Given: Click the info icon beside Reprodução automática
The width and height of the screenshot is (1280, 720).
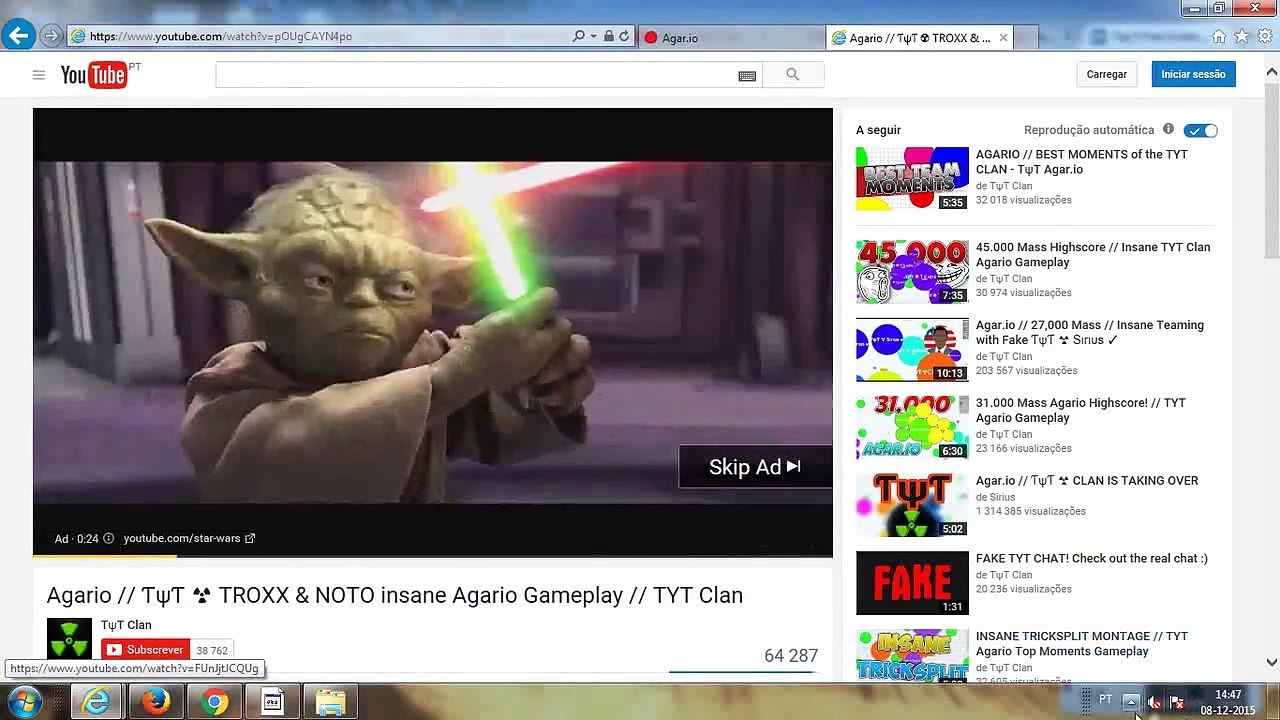Looking at the screenshot, I should click(1168, 130).
